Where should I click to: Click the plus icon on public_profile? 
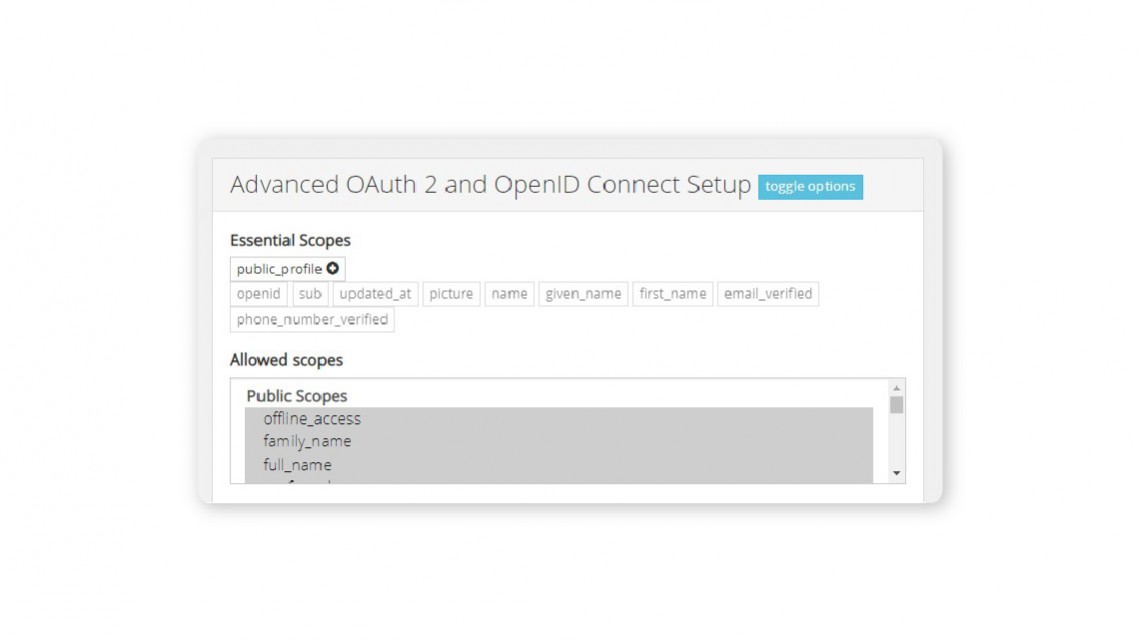click(x=333, y=269)
